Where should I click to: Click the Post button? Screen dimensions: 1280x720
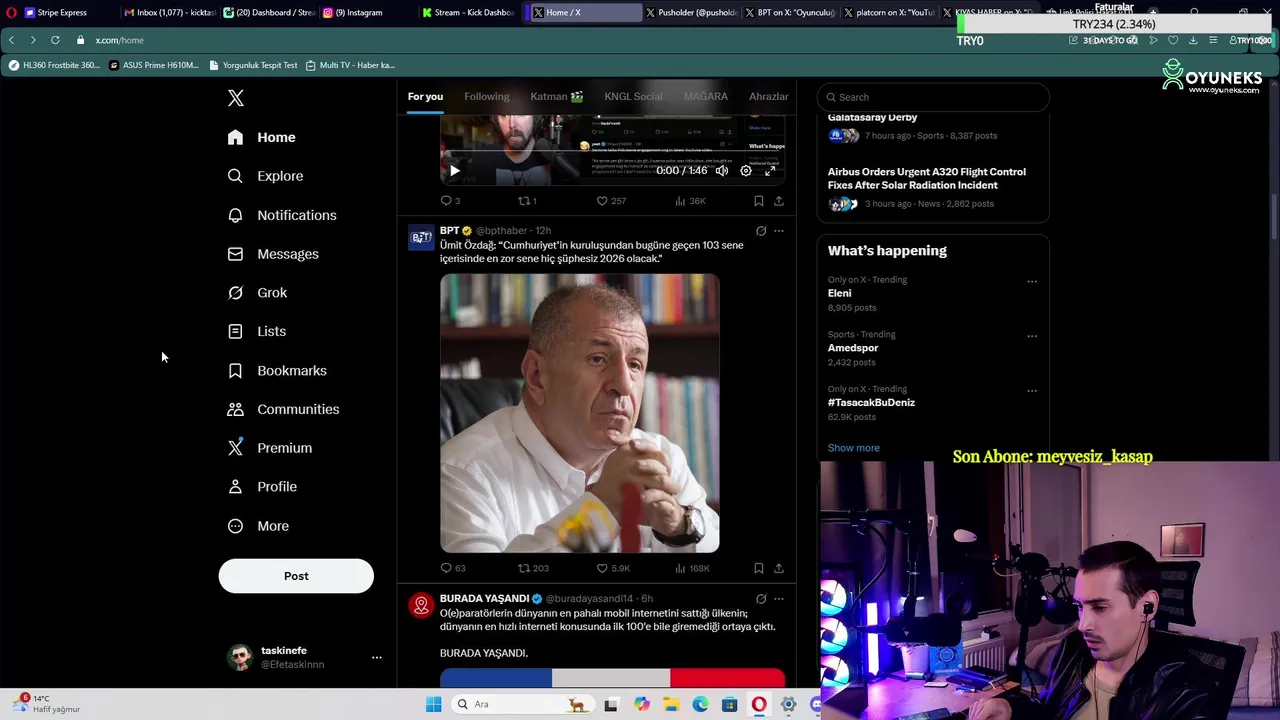click(296, 576)
